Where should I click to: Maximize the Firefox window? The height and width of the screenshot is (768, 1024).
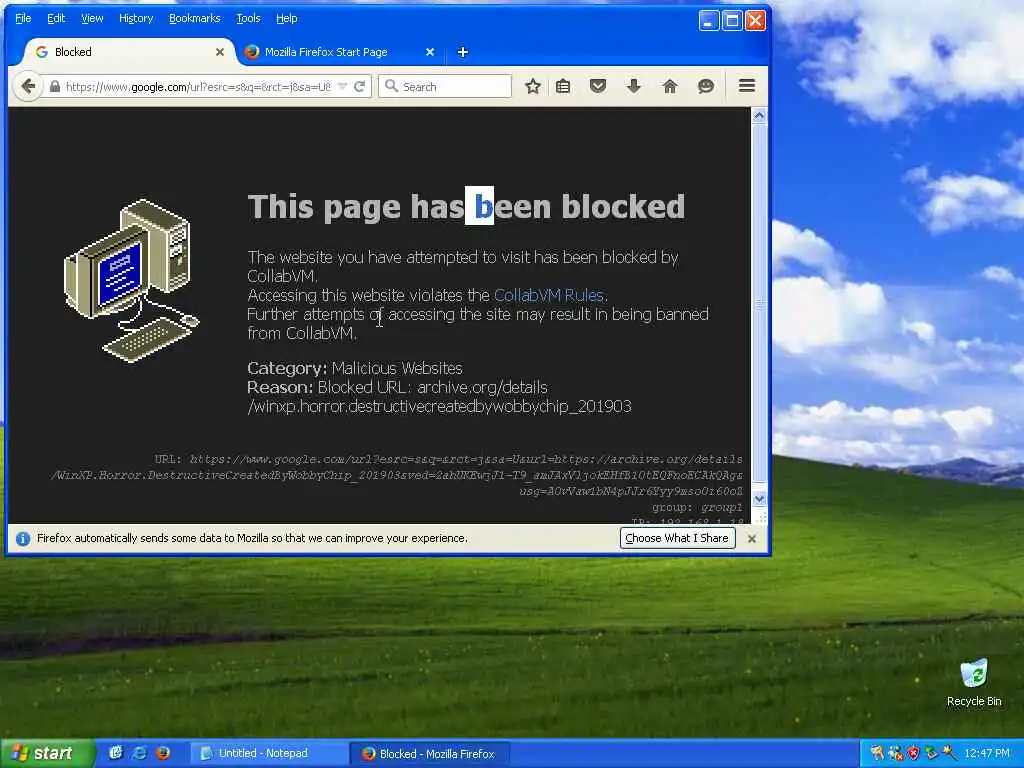[732, 21]
